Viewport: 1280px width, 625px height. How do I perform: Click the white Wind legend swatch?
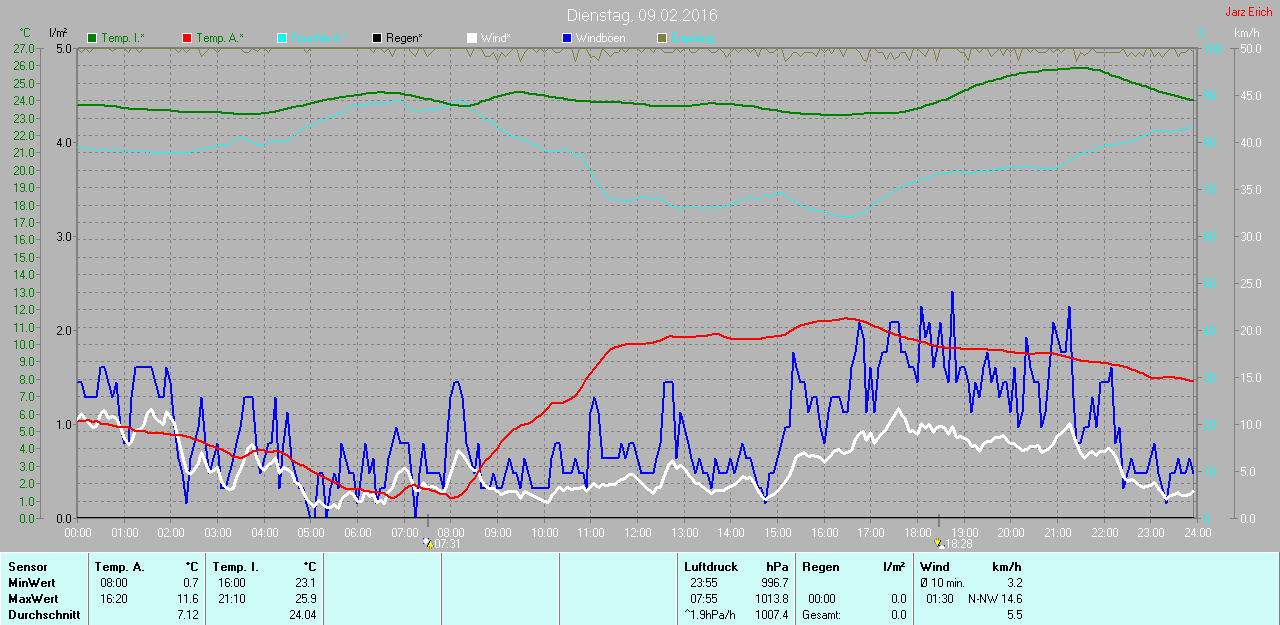pyautogui.click(x=471, y=38)
